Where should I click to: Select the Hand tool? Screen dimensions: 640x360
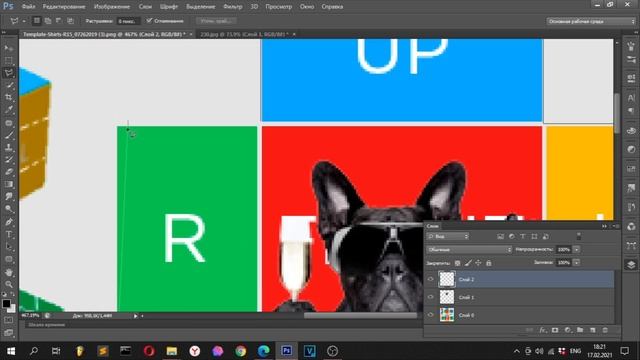coord(9,272)
